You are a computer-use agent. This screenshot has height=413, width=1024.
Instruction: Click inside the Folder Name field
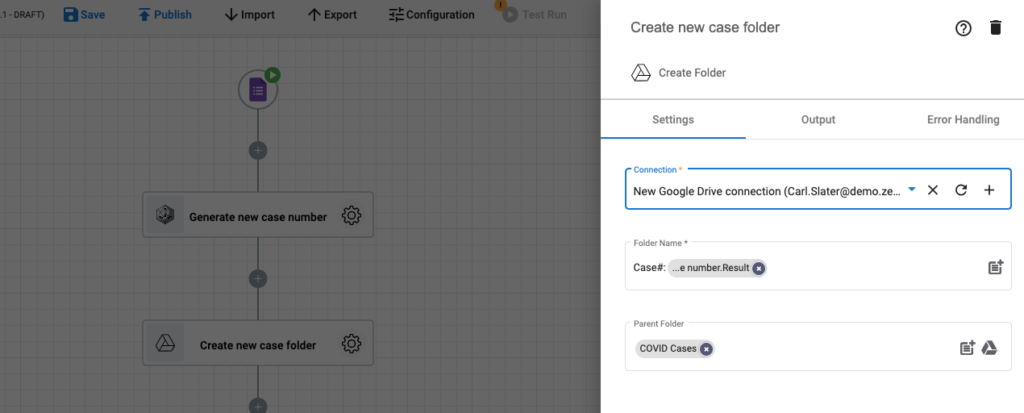pyautogui.click(x=818, y=266)
